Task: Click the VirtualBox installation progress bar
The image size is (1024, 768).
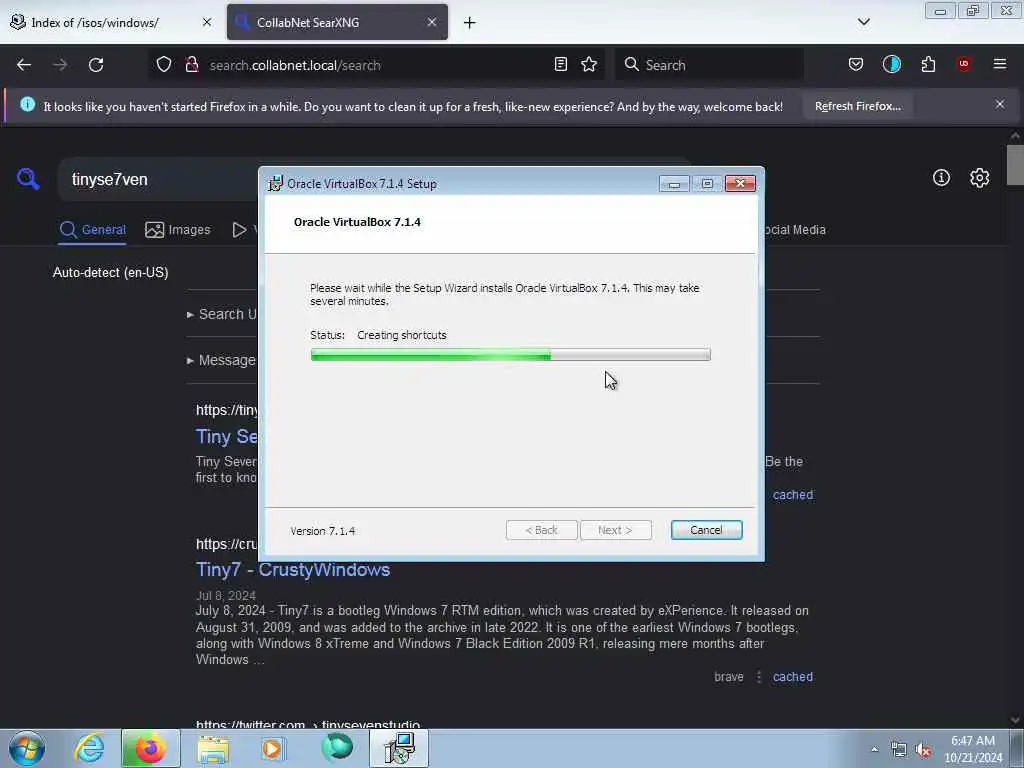Action: pos(510,355)
